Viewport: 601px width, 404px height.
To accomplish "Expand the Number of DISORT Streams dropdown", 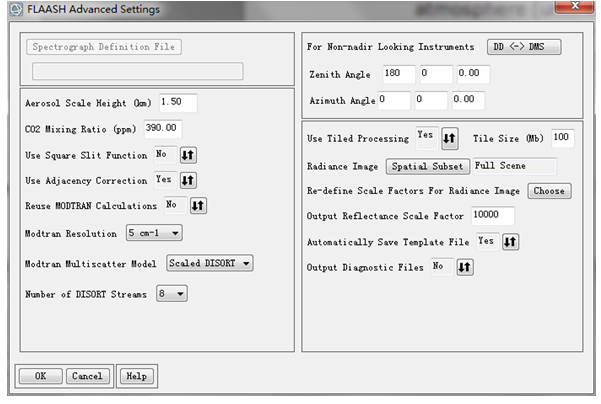I will click(x=172, y=294).
